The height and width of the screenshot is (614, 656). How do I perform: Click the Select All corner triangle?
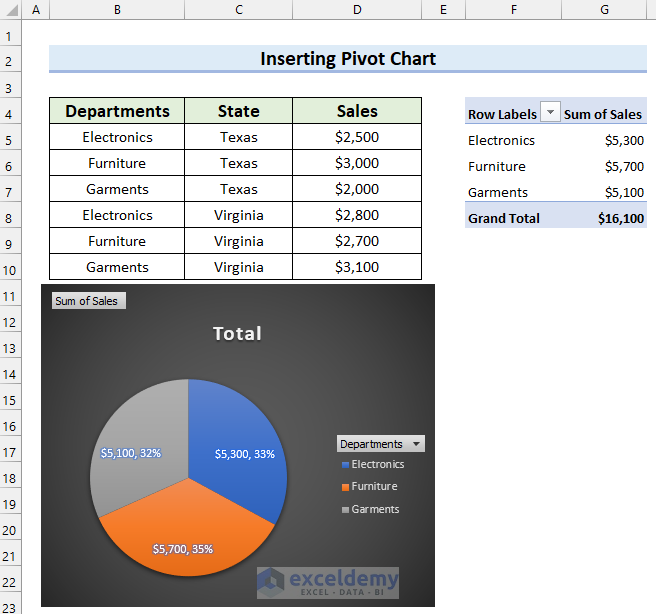pyautogui.click(x=11, y=9)
